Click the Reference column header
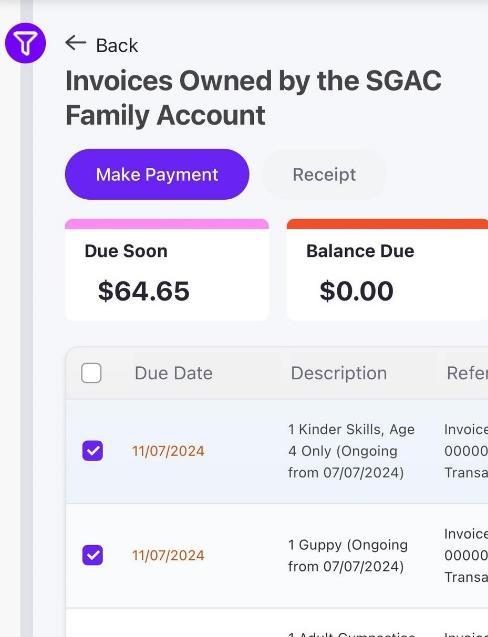This screenshot has width=488, height=637. [x=467, y=373]
